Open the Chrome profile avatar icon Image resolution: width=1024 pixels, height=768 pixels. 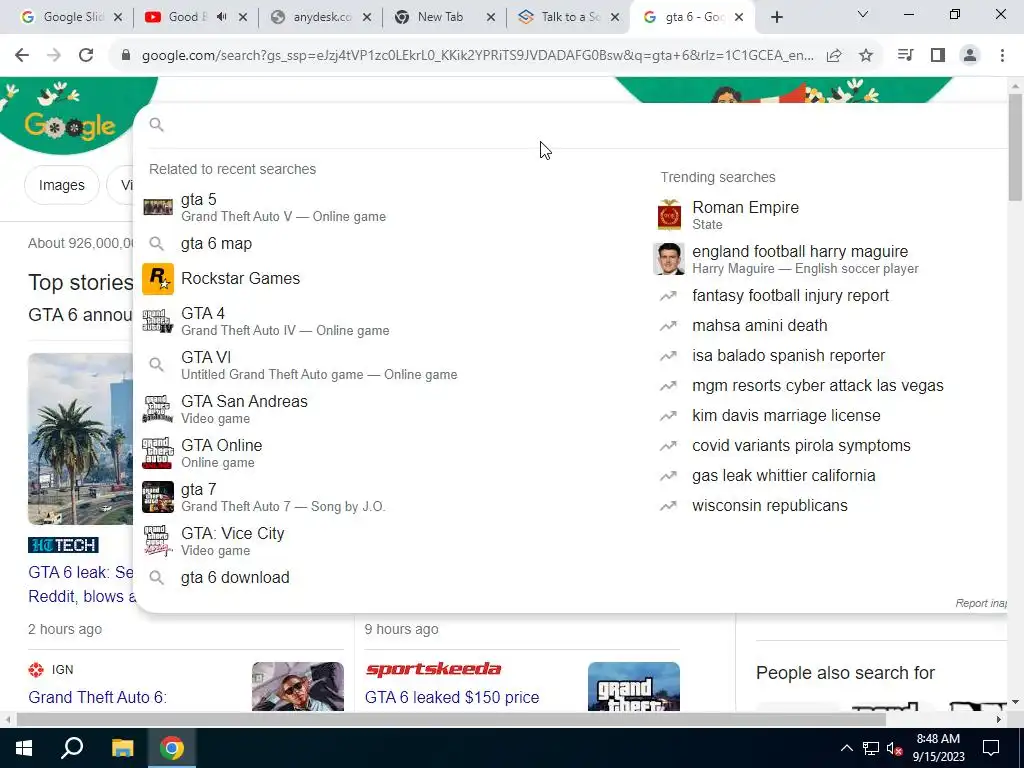[x=970, y=56]
